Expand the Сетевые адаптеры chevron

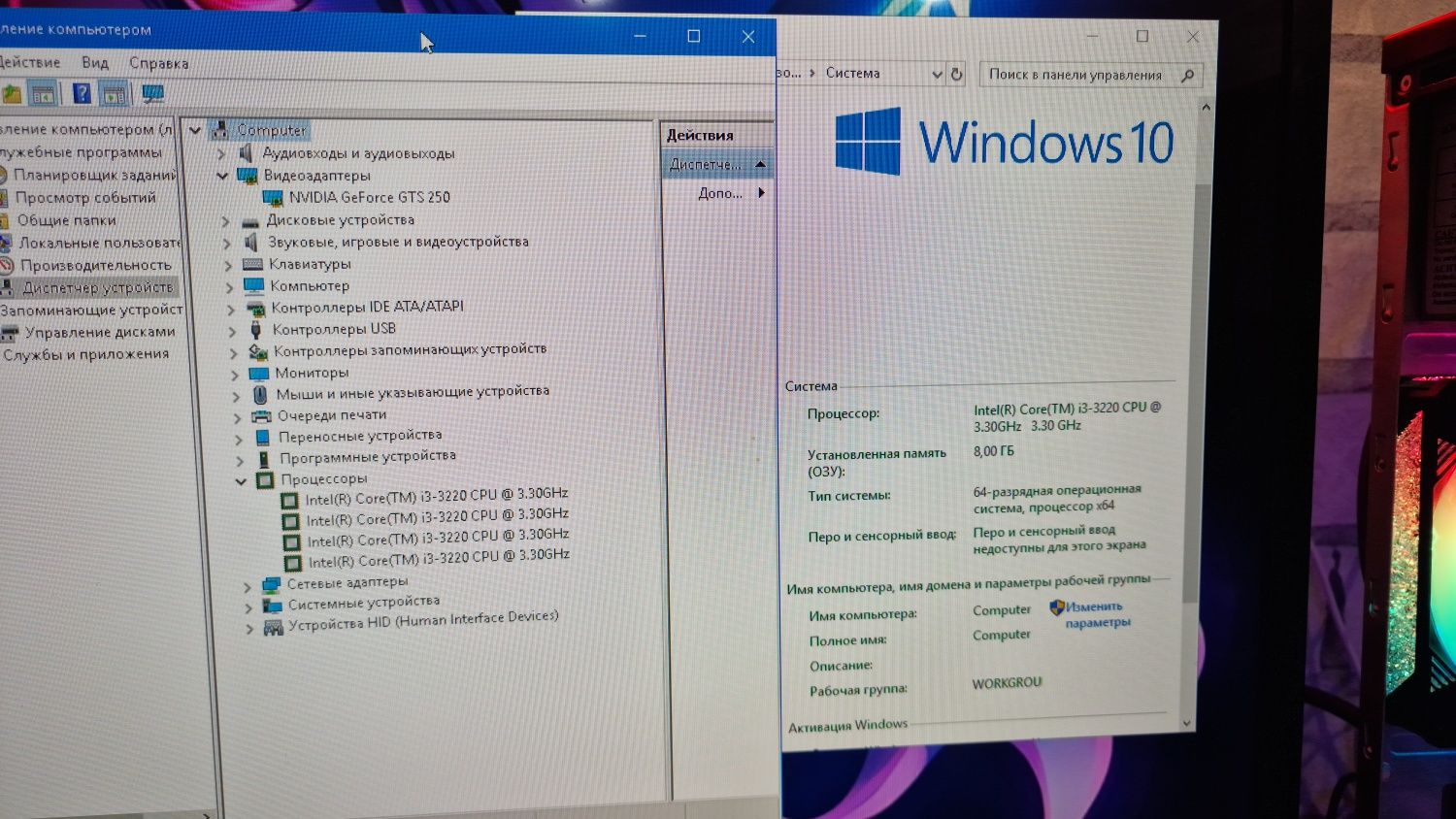click(248, 586)
